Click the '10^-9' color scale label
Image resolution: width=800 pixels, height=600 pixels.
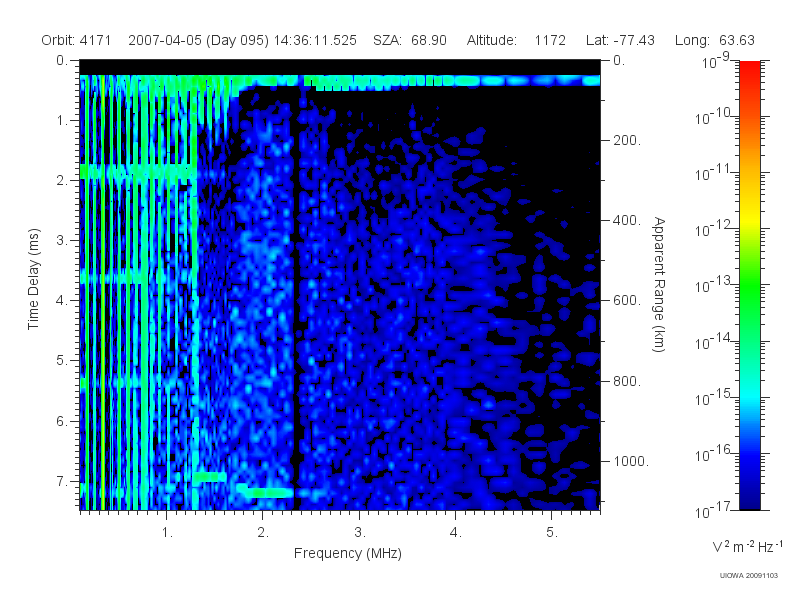pos(715,61)
